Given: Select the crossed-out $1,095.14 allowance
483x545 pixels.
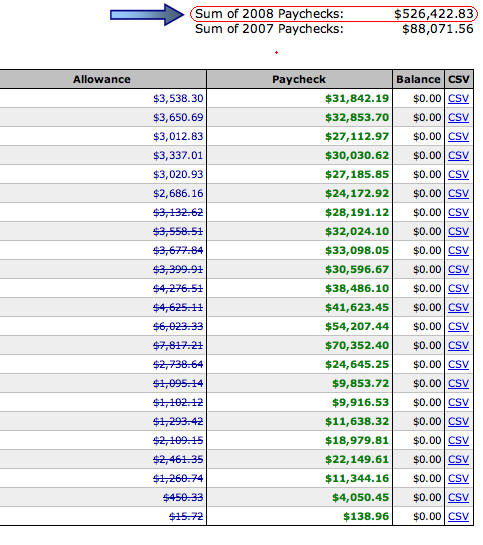Looking at the screenshot, I should [178, 384].
